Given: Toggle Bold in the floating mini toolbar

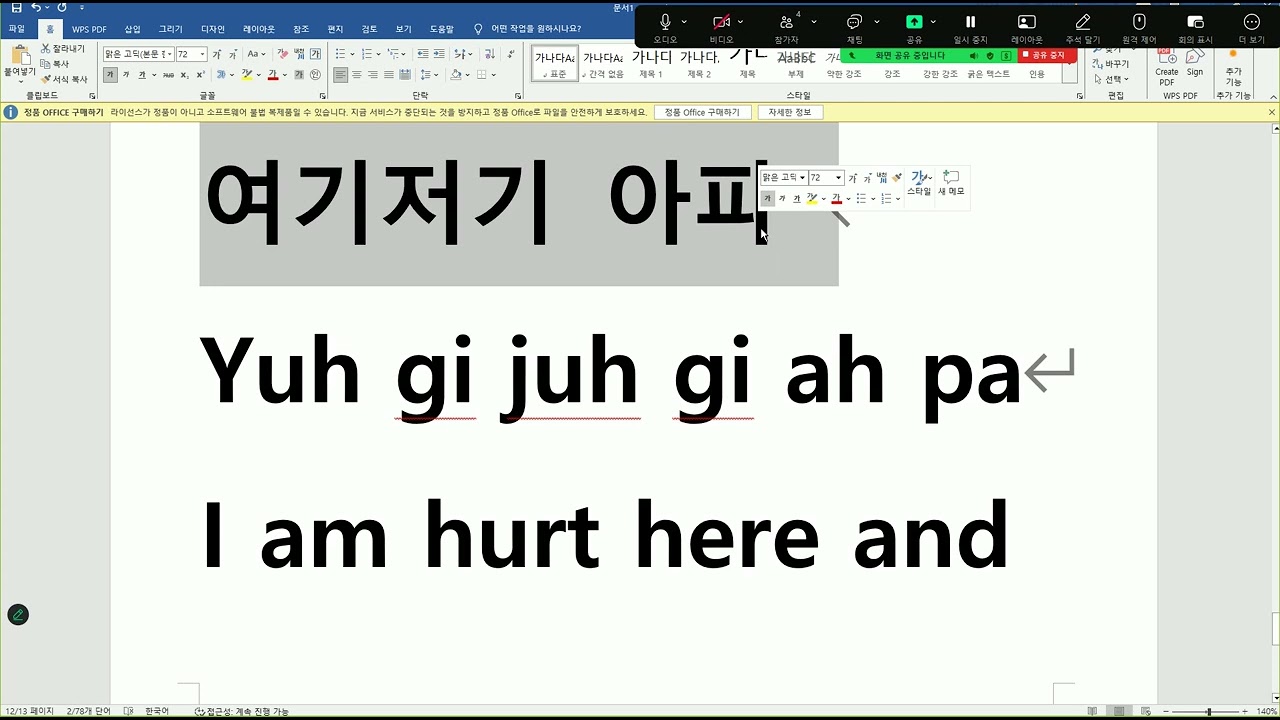Looking at the screenshot, I should pos(767,199).
